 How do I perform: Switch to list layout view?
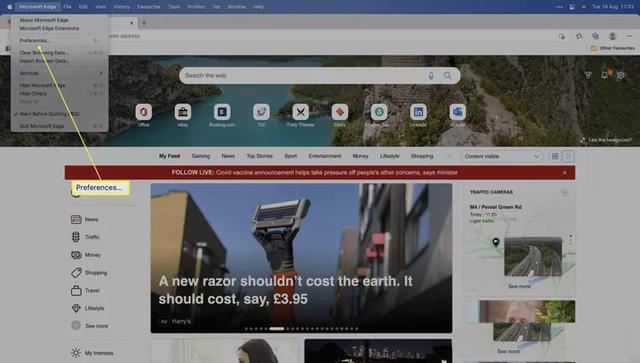point(569,156)
